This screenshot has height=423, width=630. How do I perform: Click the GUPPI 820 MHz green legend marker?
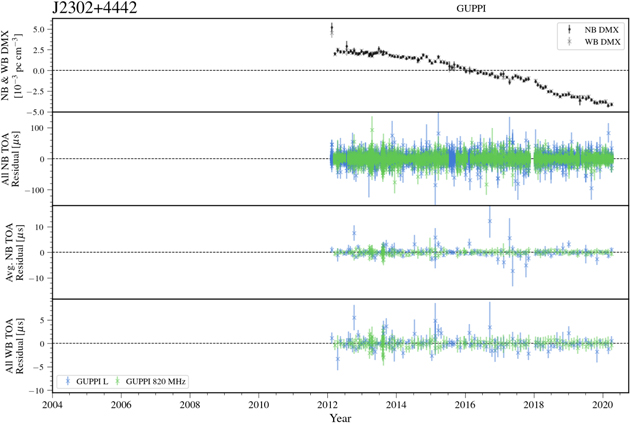tap(119, 382)
